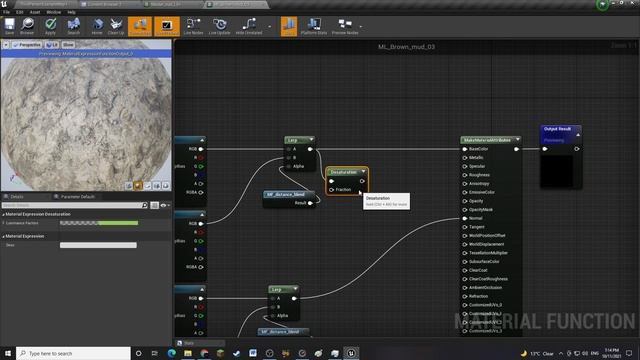The image size is (640, 360).
Task: Open the Help menu
Action: [71, 12]
